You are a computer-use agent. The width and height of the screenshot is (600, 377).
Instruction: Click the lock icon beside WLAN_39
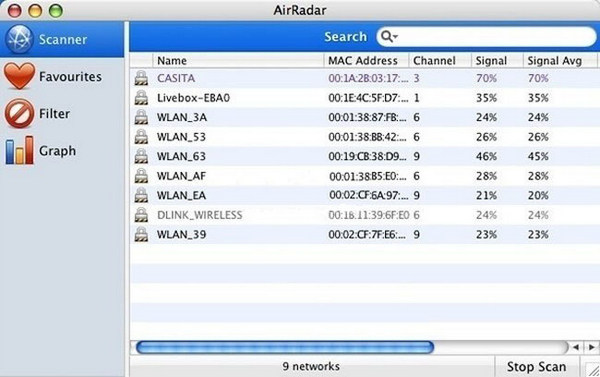click(141, 235)
